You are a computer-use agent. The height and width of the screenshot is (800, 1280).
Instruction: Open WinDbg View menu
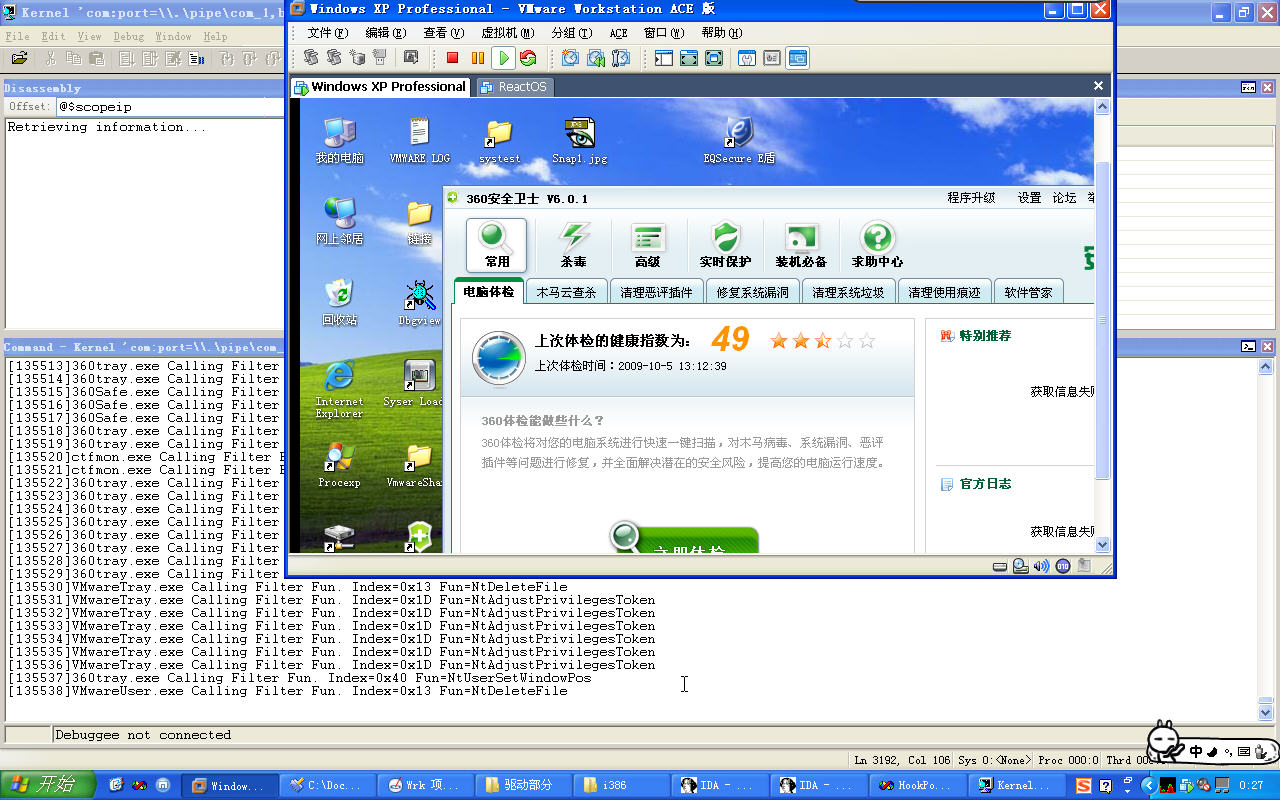(x=89, y=36)
